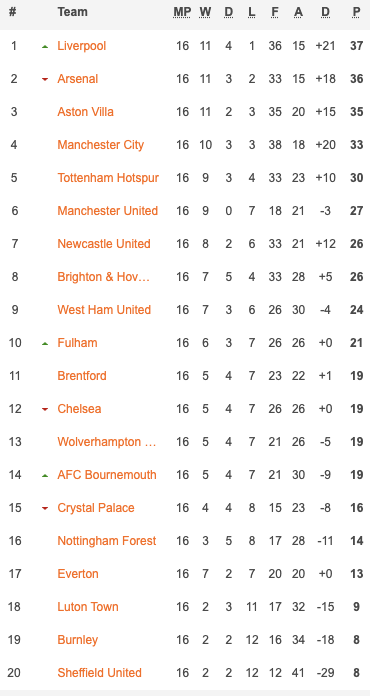Click the red down arrow beside Crystal Palace
Image resolution: width=370 pixels, height=696 pixels.
(44, 508)
